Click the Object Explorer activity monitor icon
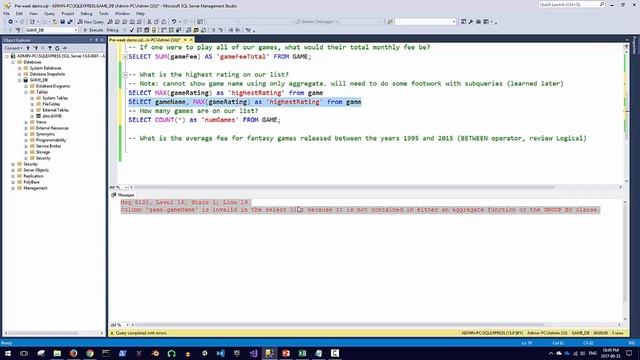640x360 pixels. coord(64,48)
